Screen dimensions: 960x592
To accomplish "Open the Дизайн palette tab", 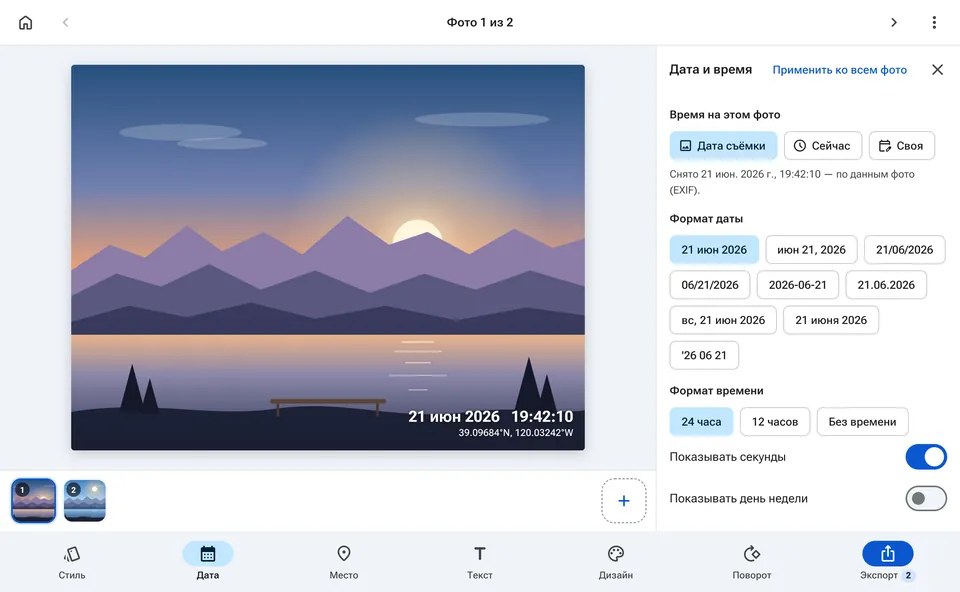I will pyautogui.click(x=615, y=562).
